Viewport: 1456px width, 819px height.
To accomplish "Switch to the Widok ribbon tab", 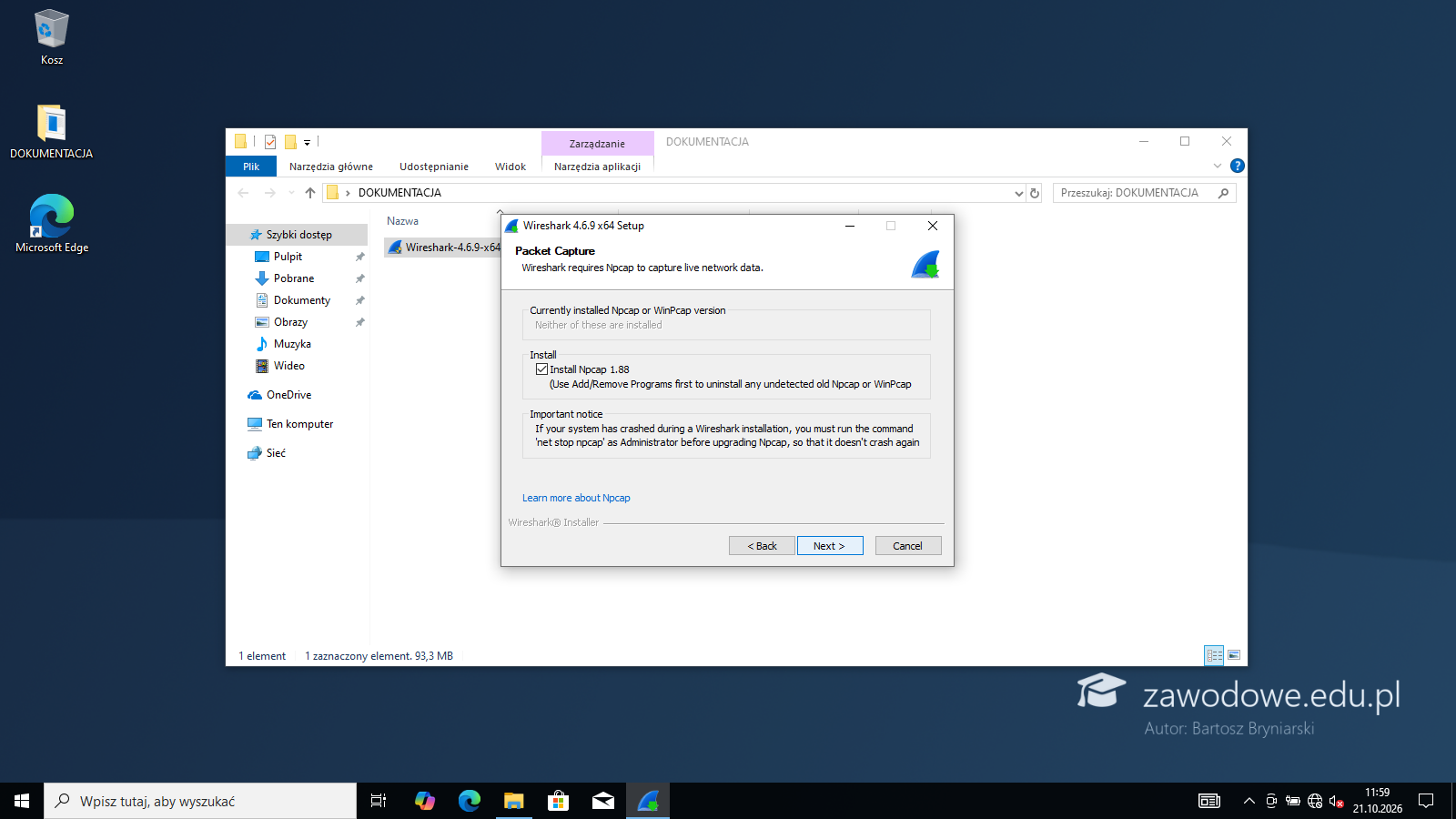I will point(511,167).
